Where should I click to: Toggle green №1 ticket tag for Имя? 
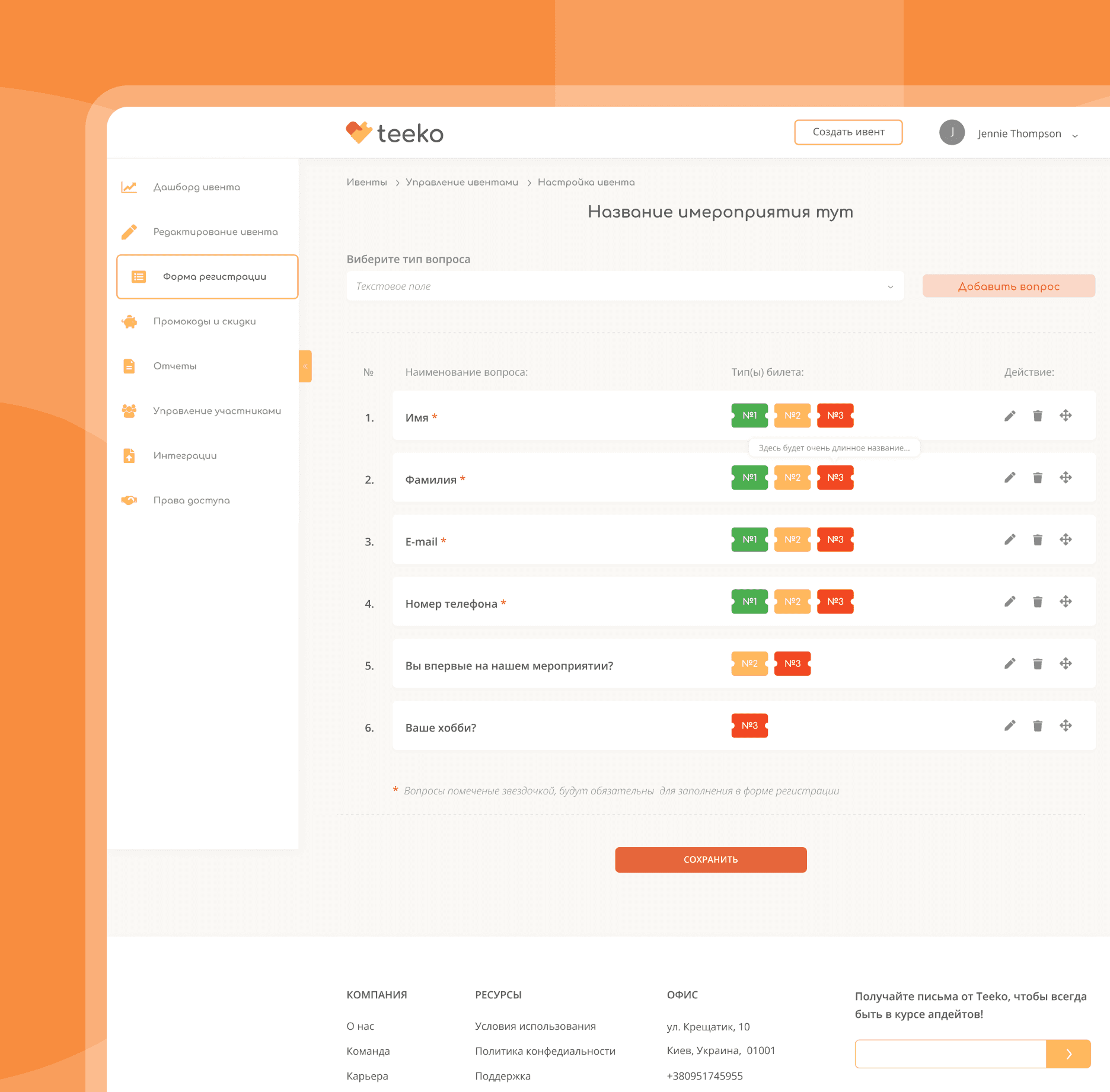[749, 416]
